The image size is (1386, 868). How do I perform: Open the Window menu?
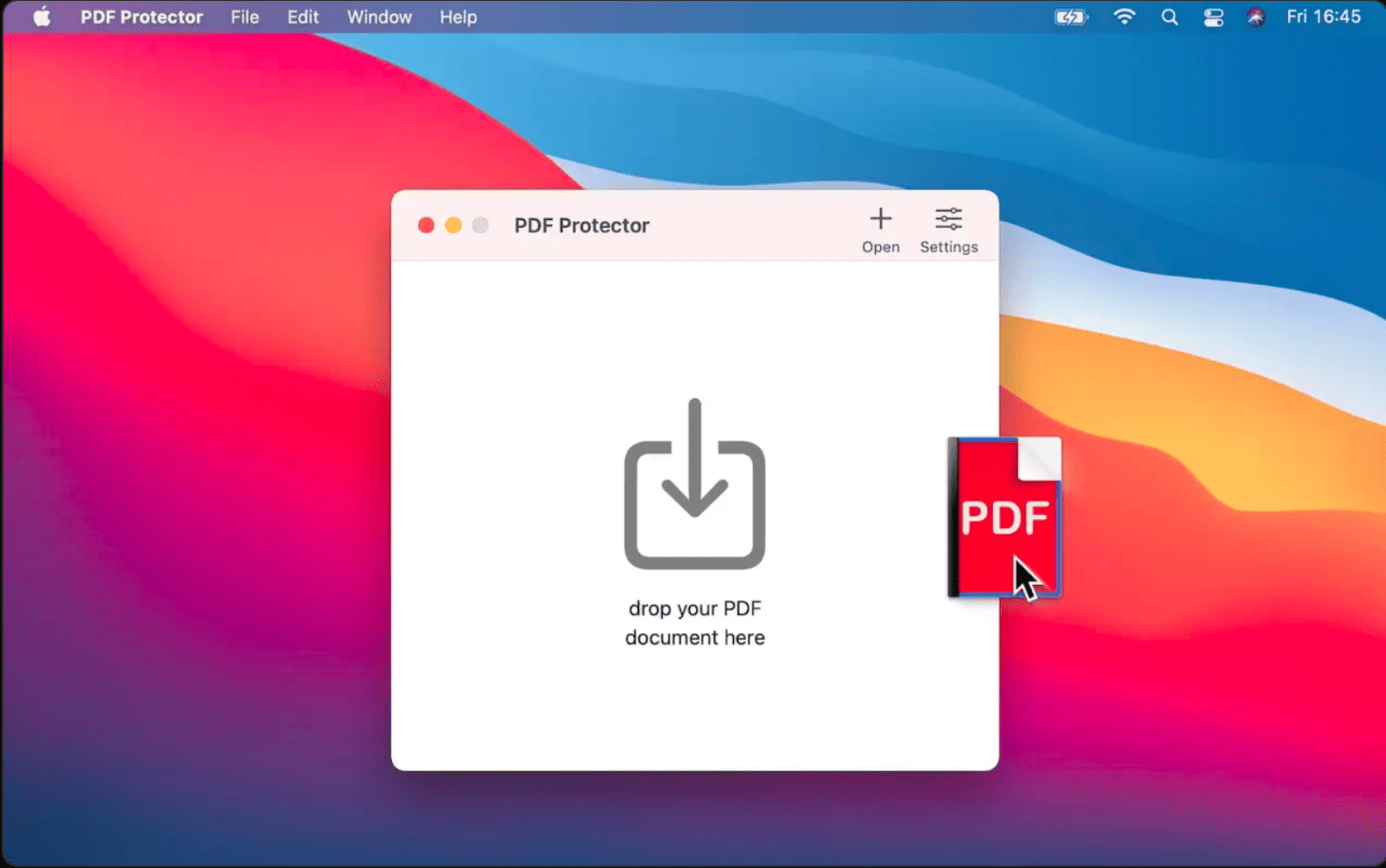click(x=380, y=17)
